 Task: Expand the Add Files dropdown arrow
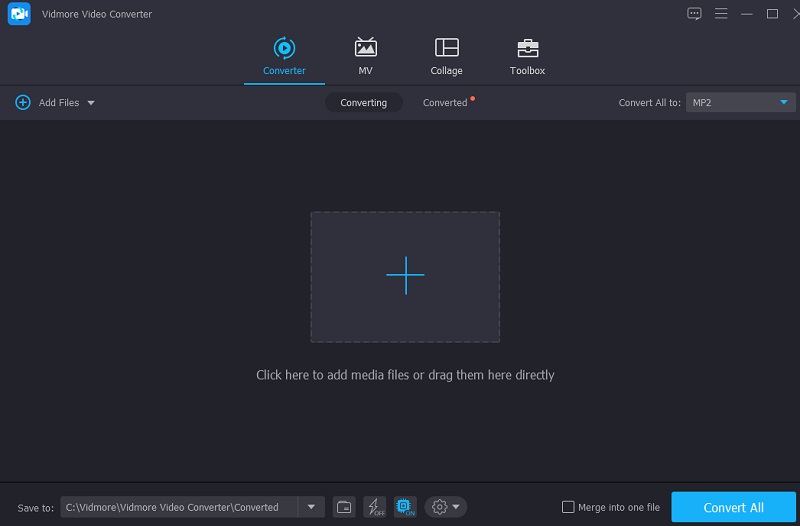[x=91, y=103]
